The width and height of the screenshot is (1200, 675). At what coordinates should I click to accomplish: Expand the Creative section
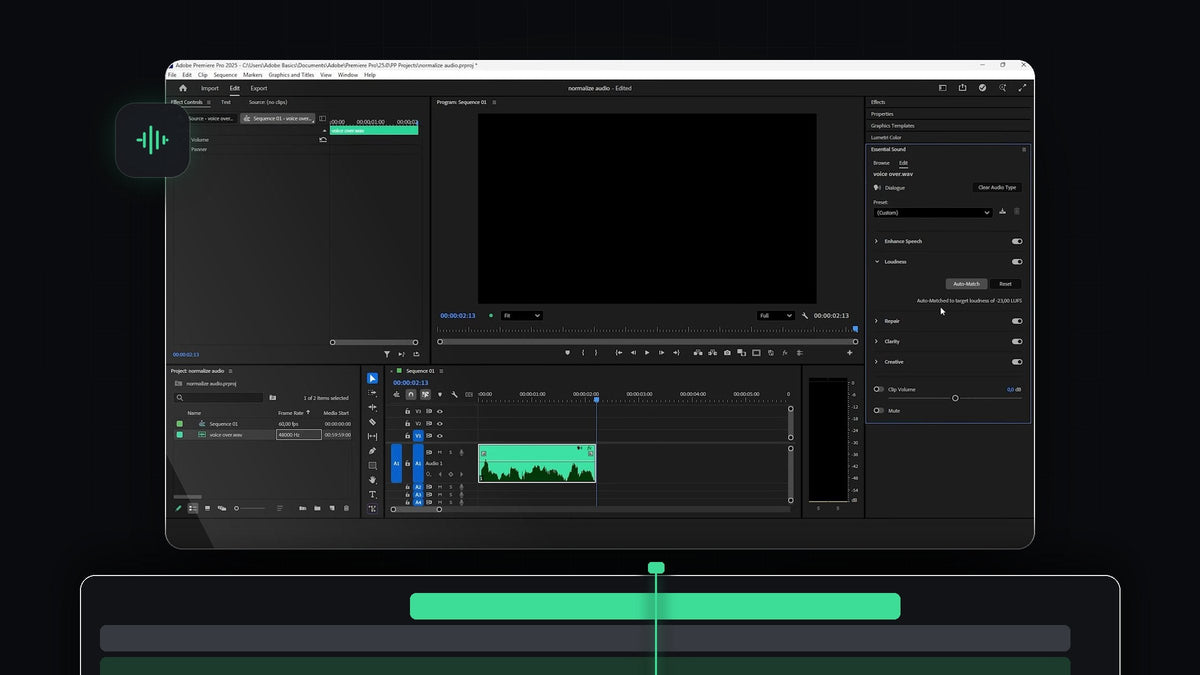(877, 362)
